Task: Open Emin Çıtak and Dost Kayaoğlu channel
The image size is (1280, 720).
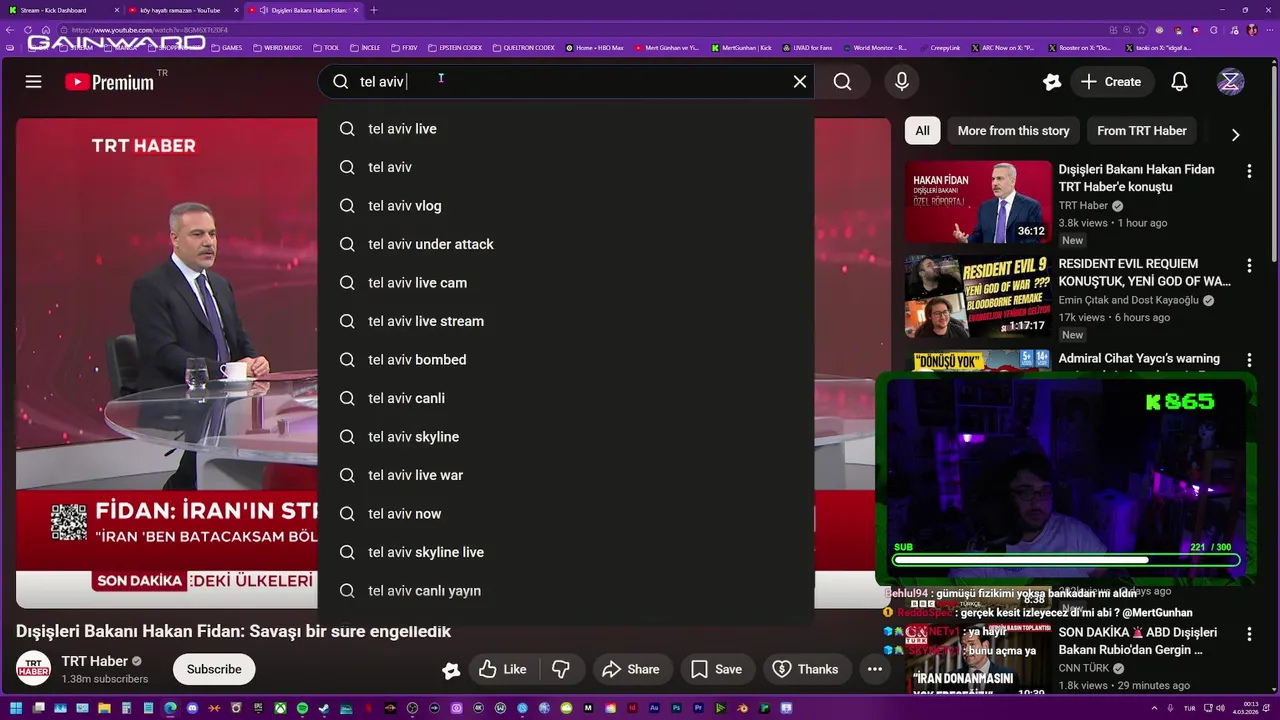Action: (1129, 300)
